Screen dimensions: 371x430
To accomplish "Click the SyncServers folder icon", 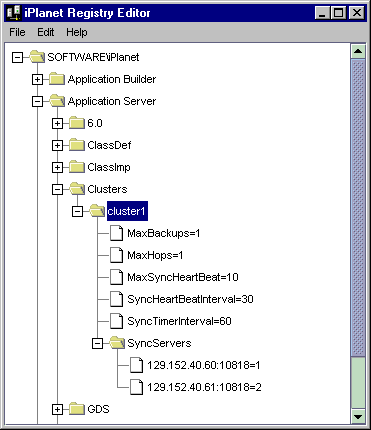I will [x=117, y=343].
